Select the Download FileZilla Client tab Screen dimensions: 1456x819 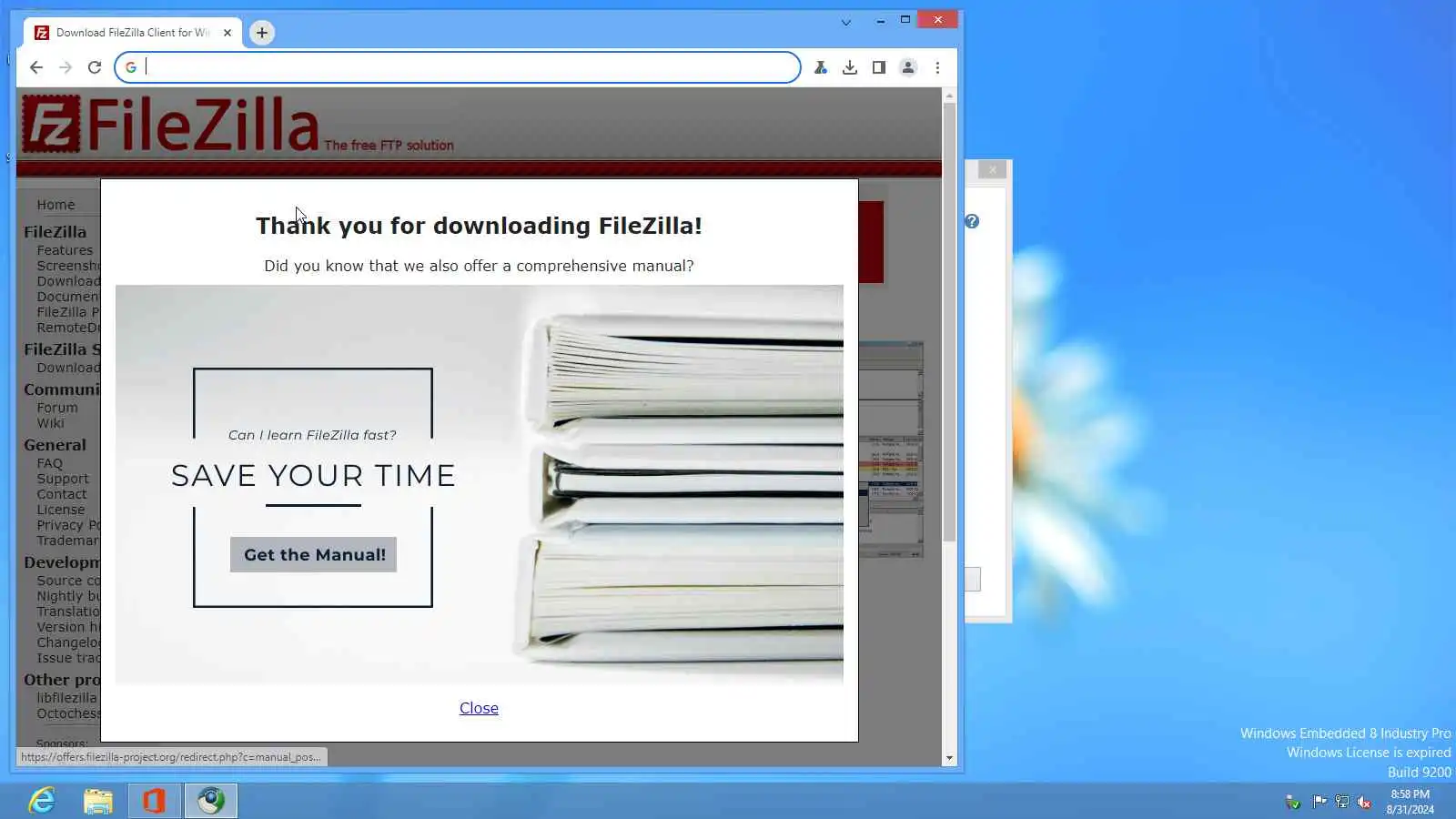[132, 33]
